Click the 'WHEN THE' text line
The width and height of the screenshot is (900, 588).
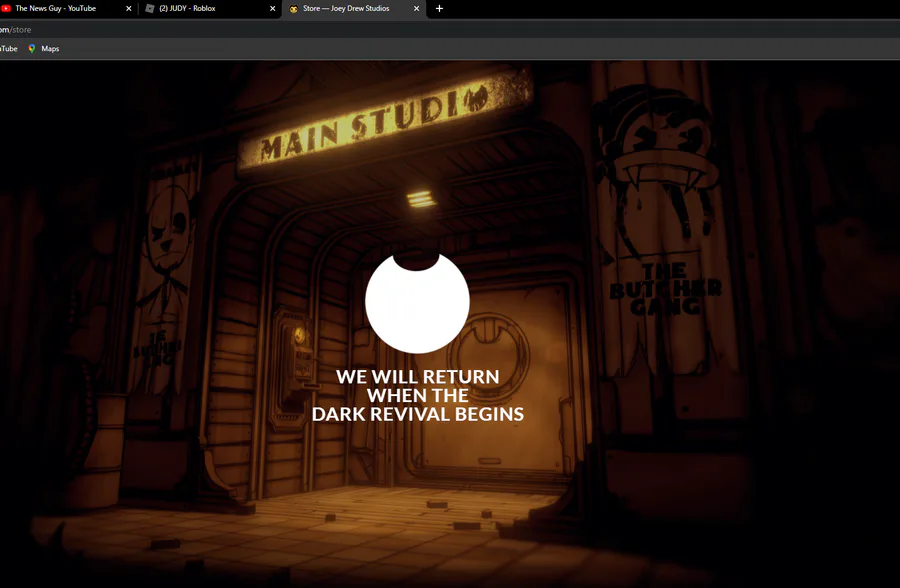(417, 396)
